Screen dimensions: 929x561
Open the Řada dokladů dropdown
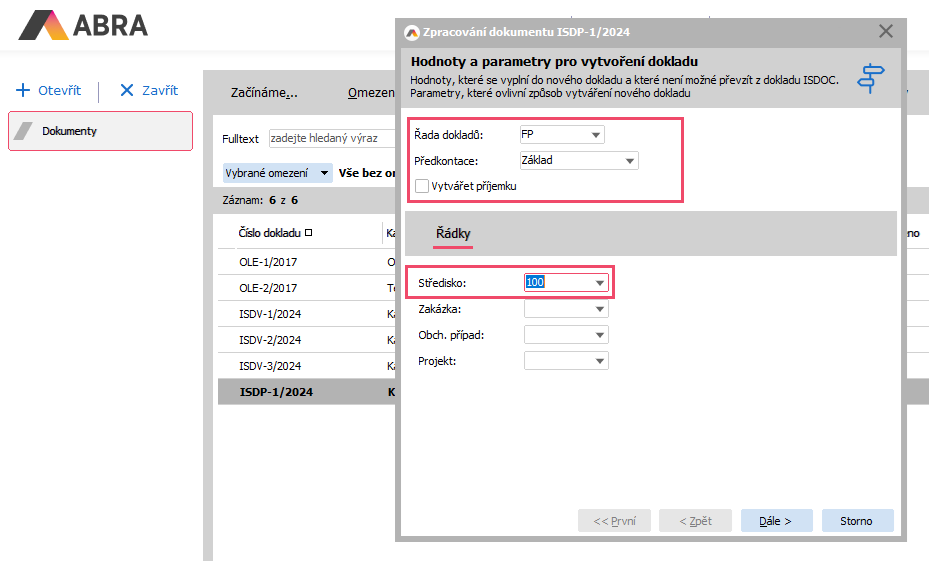point(596,134)
